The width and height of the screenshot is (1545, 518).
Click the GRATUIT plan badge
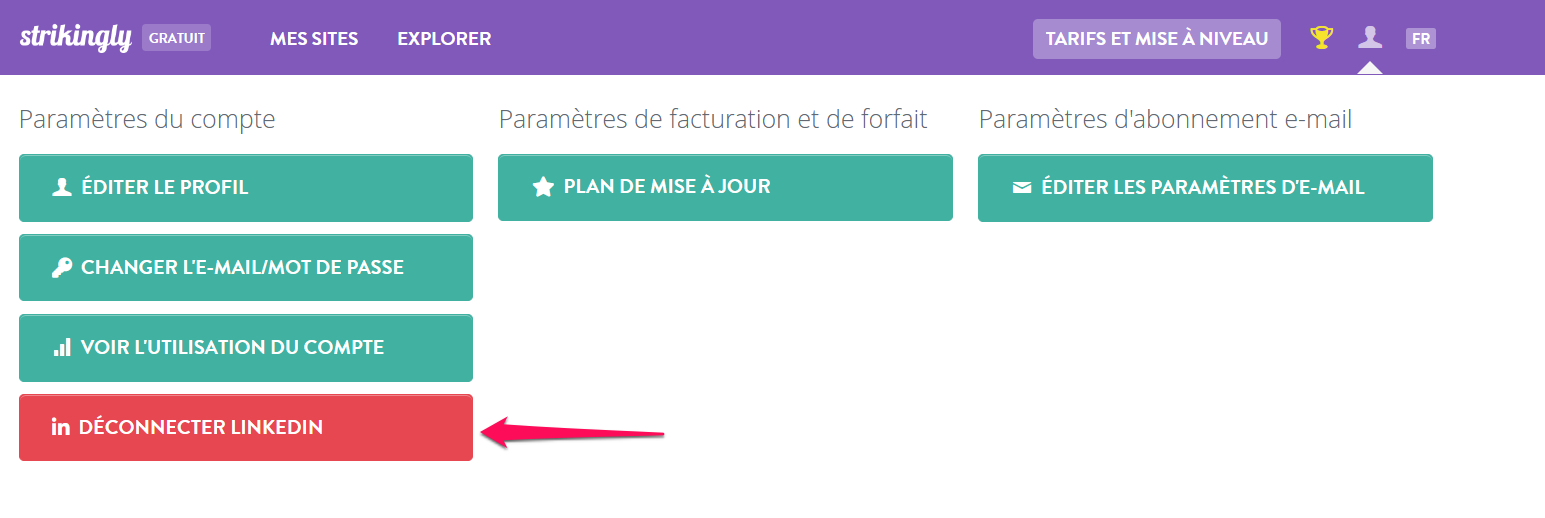click(x=176, y=38)
